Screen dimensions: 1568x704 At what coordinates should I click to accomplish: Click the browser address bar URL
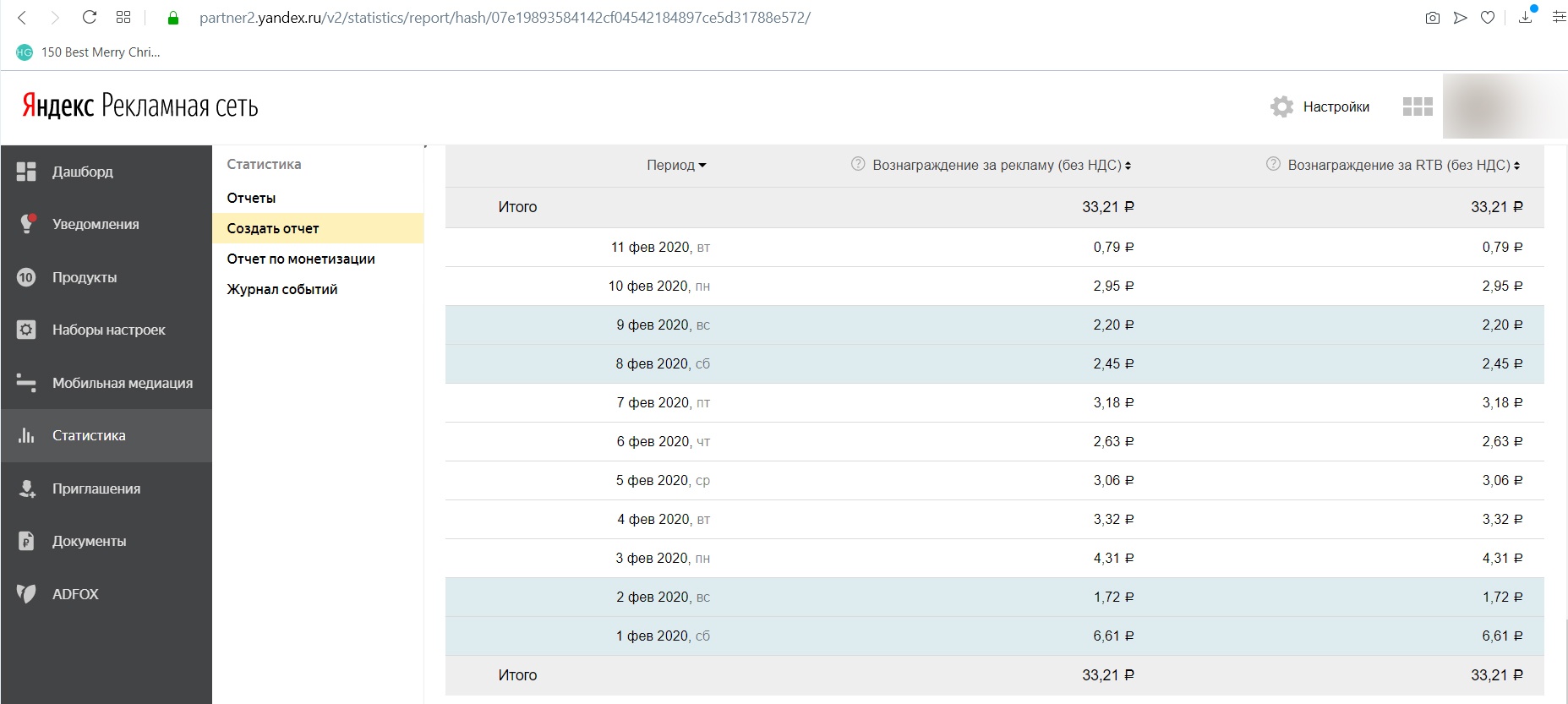click(x=505, y=18)
